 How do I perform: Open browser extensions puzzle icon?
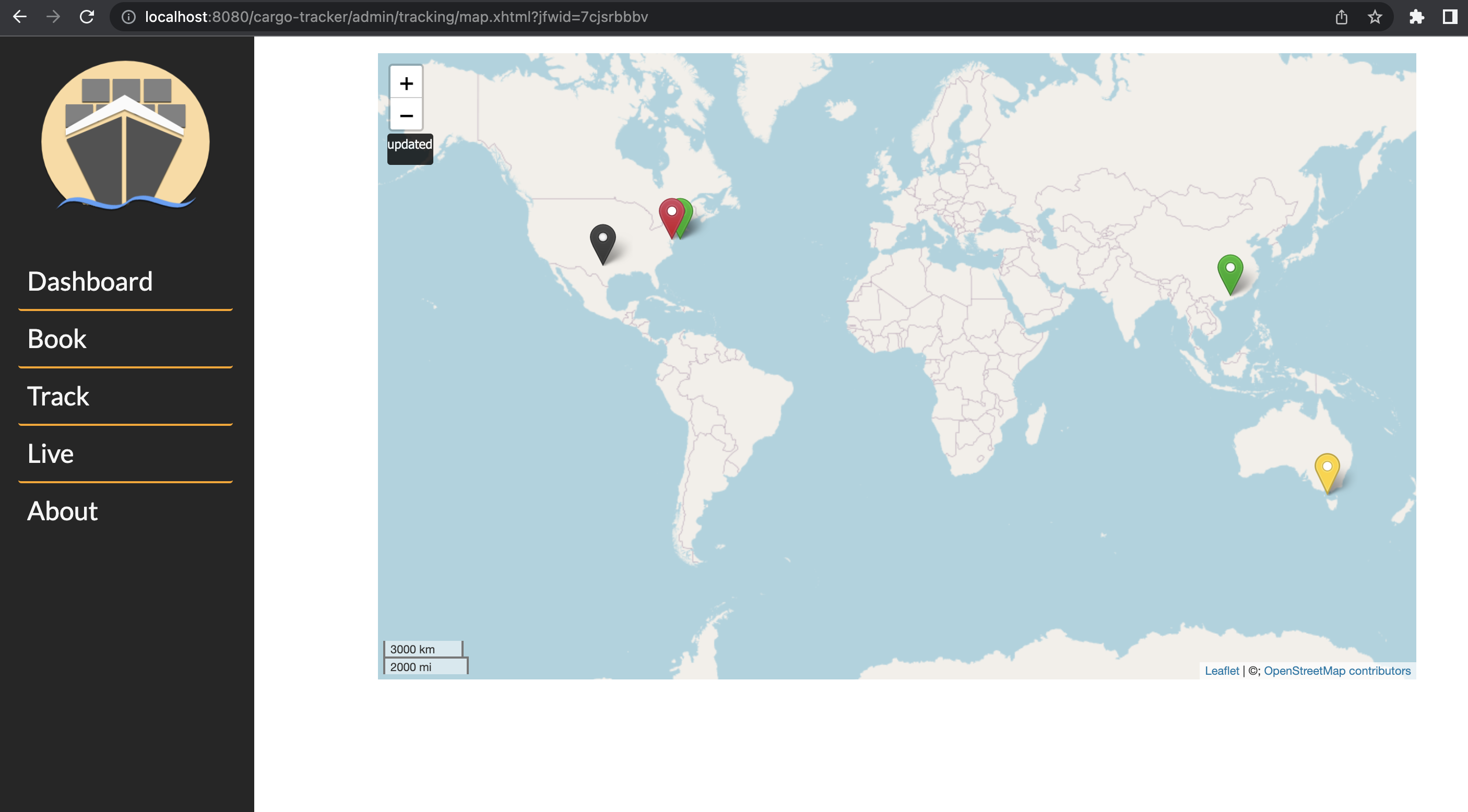click(x=1416, y=17)
